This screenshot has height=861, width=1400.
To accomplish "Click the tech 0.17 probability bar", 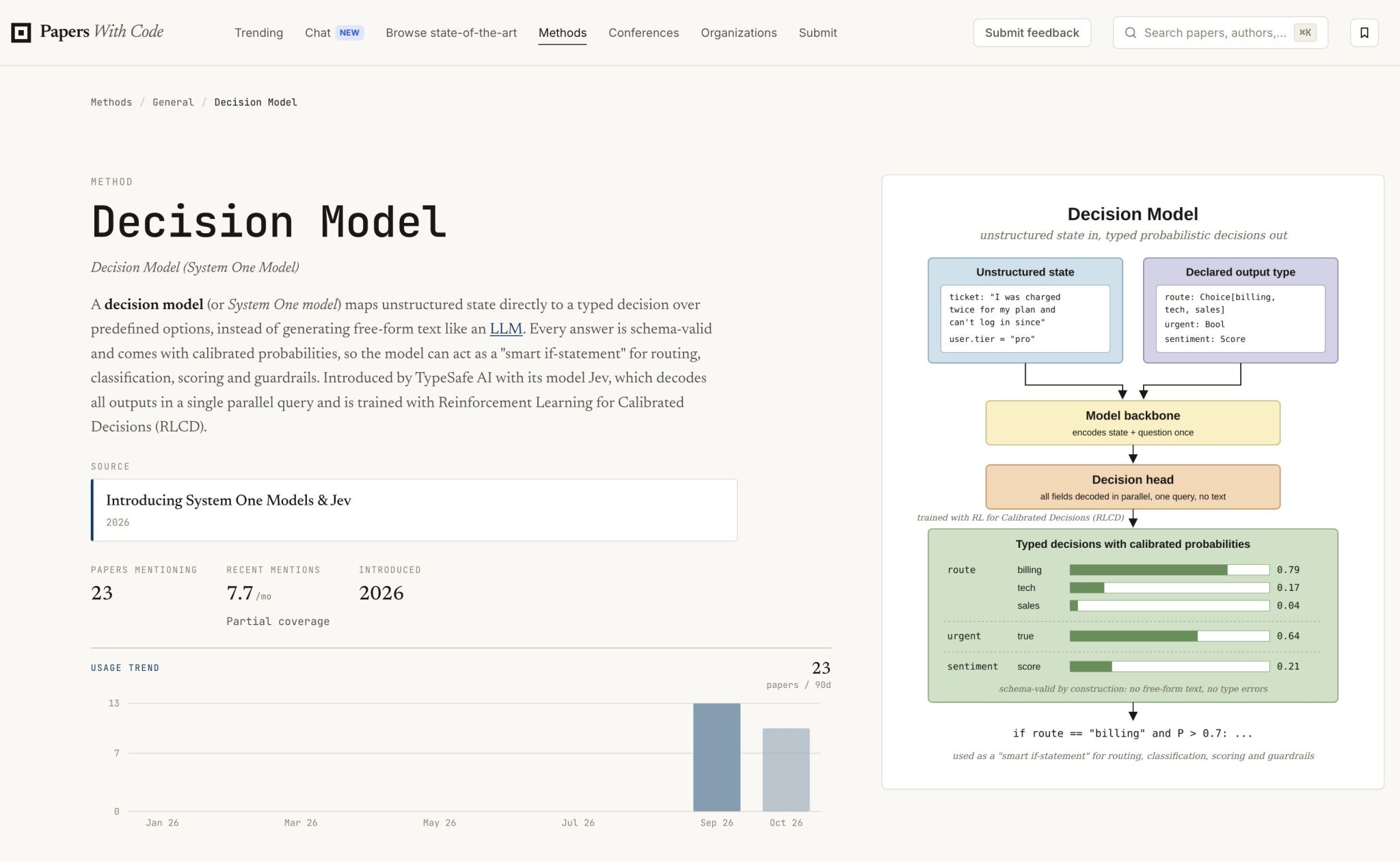I will click(1169, 587).
